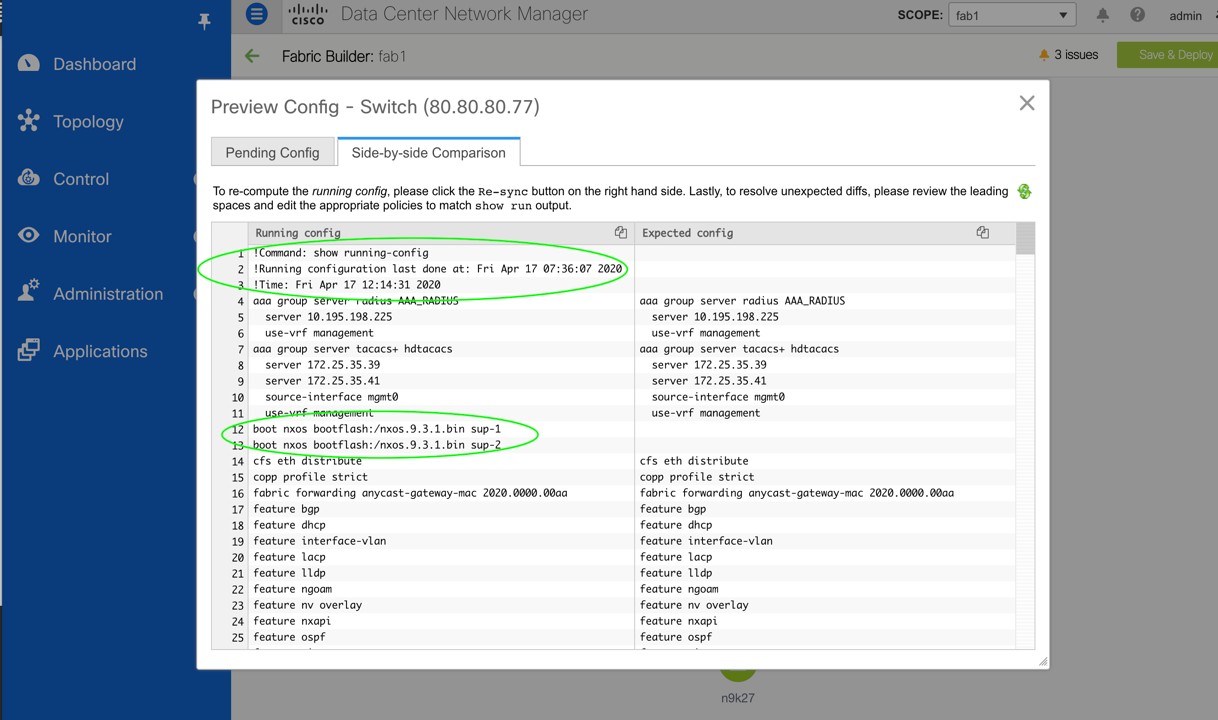Open the hamburger menu icon
Image resolution: width=1218 pixels, height=720 pixels.
point(257,14)
